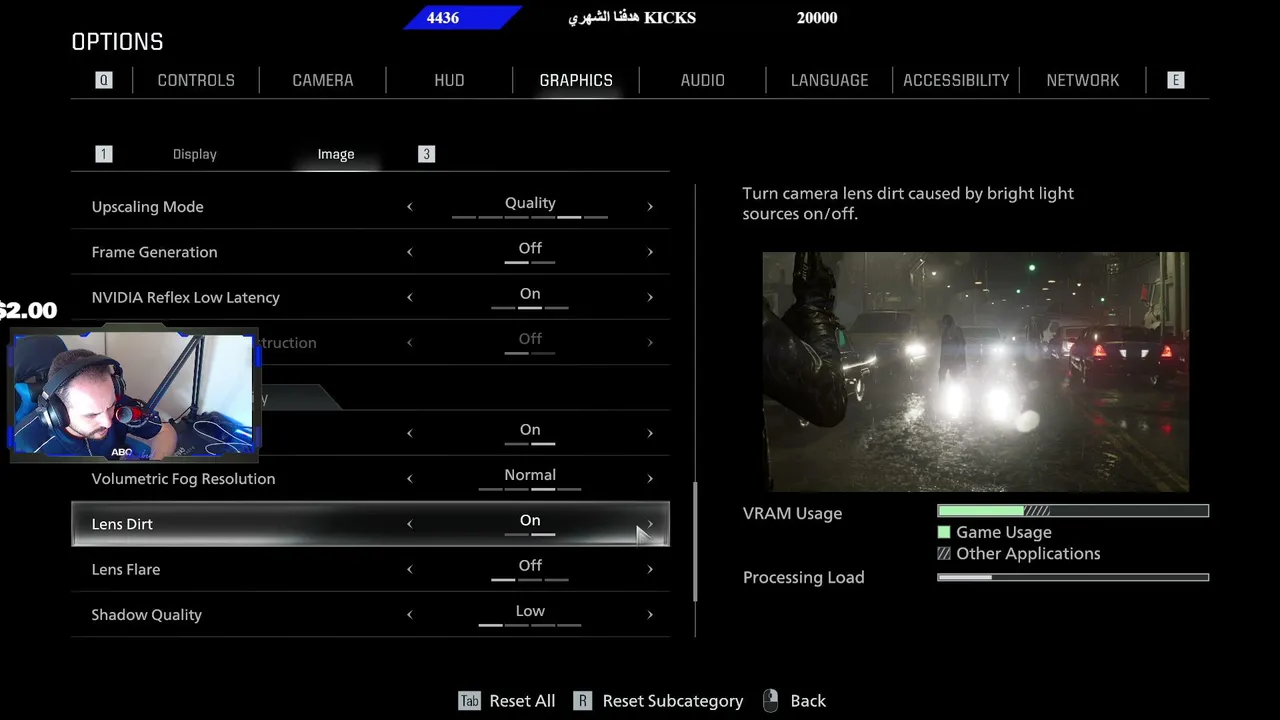
Task: Click the Back button label
Action: pos(808,701)
